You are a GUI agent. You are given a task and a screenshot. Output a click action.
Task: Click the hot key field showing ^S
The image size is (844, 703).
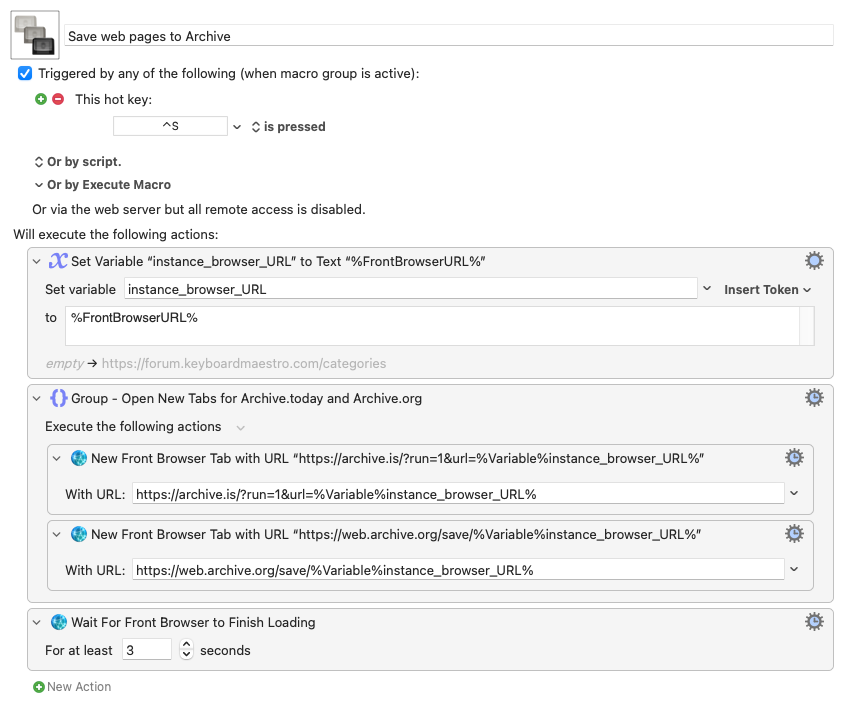(x=170, y=127)
